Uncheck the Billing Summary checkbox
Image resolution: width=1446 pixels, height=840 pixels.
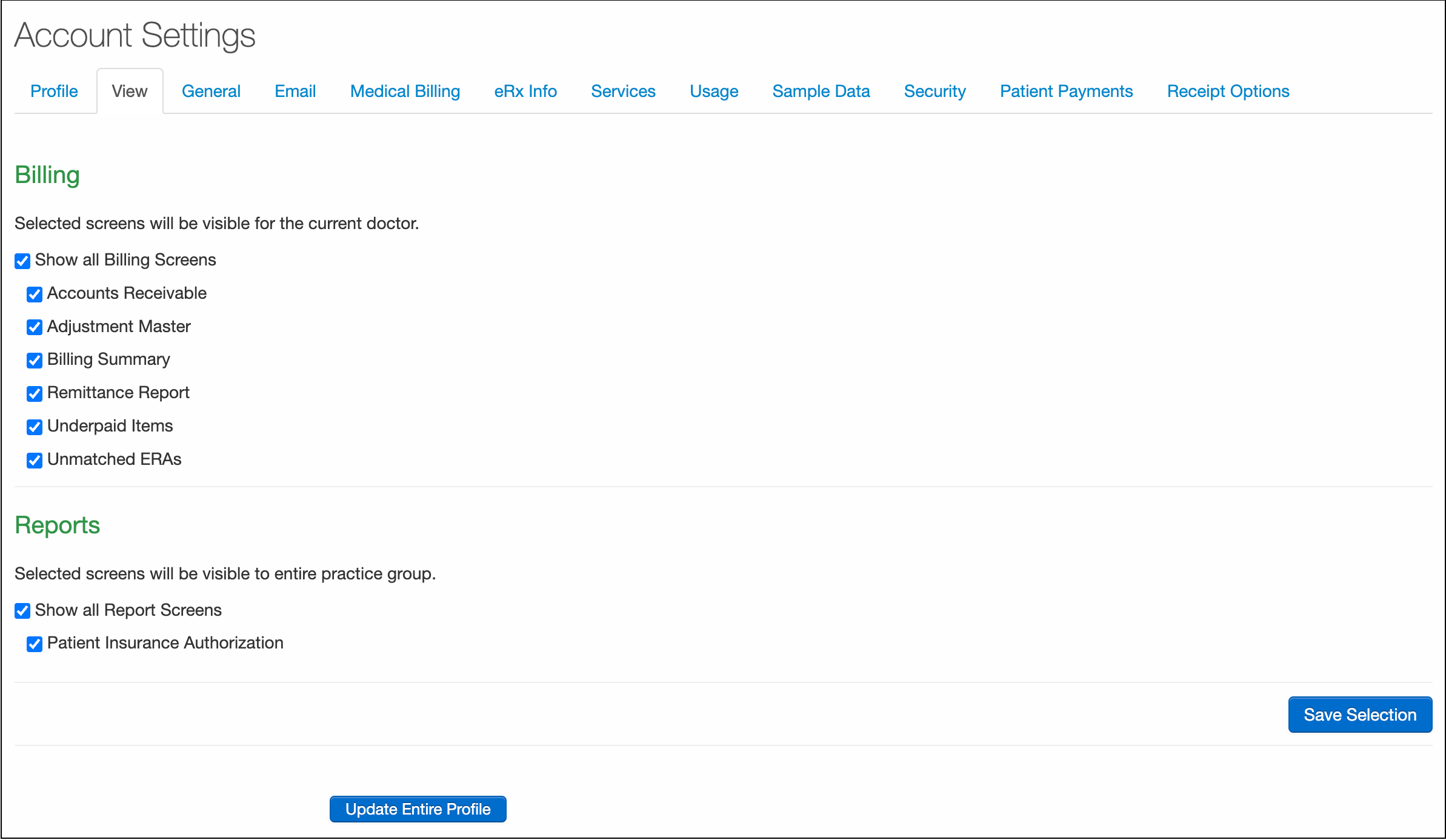coord(35,361)
